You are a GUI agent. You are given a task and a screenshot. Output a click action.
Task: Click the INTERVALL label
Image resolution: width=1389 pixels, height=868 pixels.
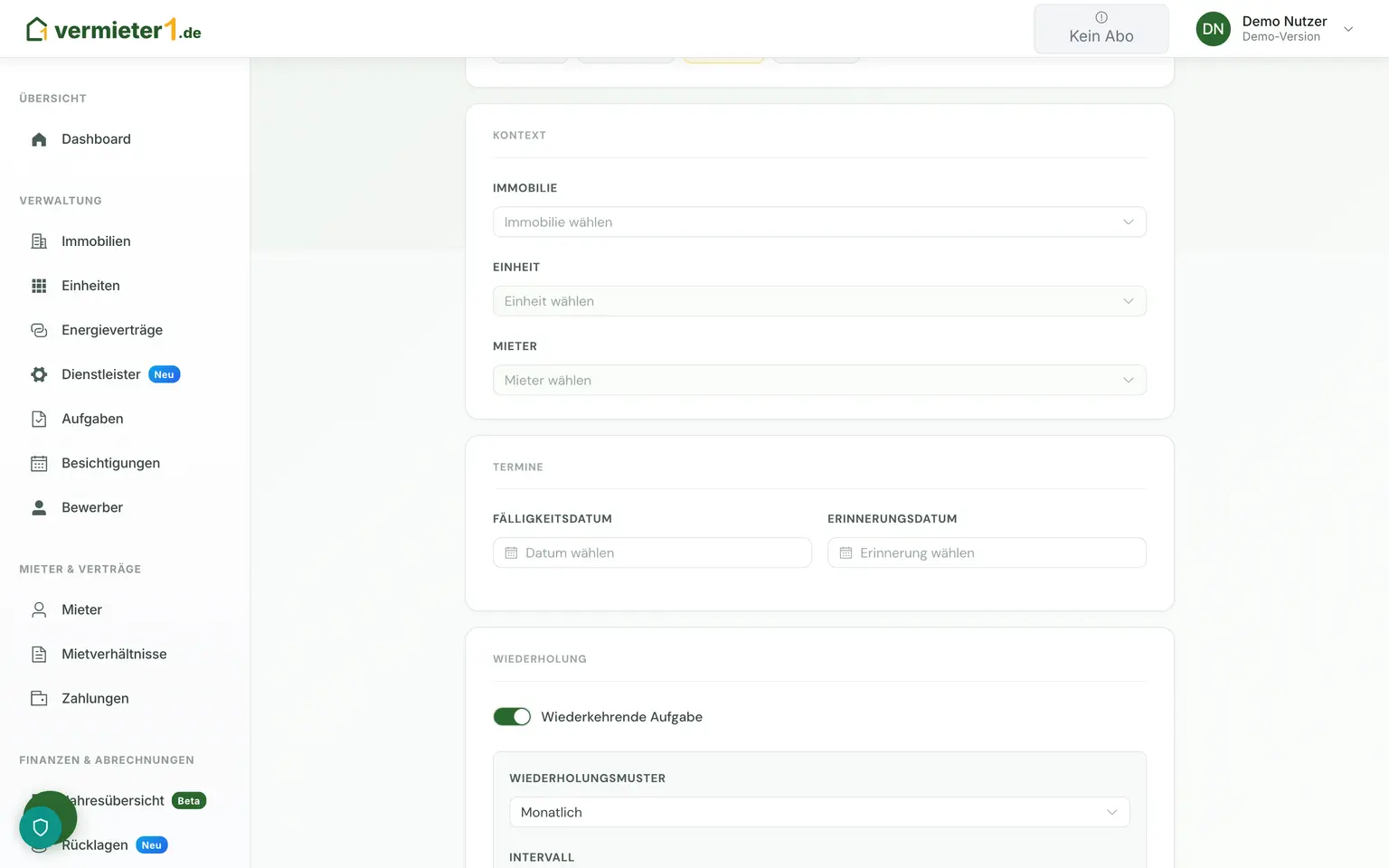[542, 858]
